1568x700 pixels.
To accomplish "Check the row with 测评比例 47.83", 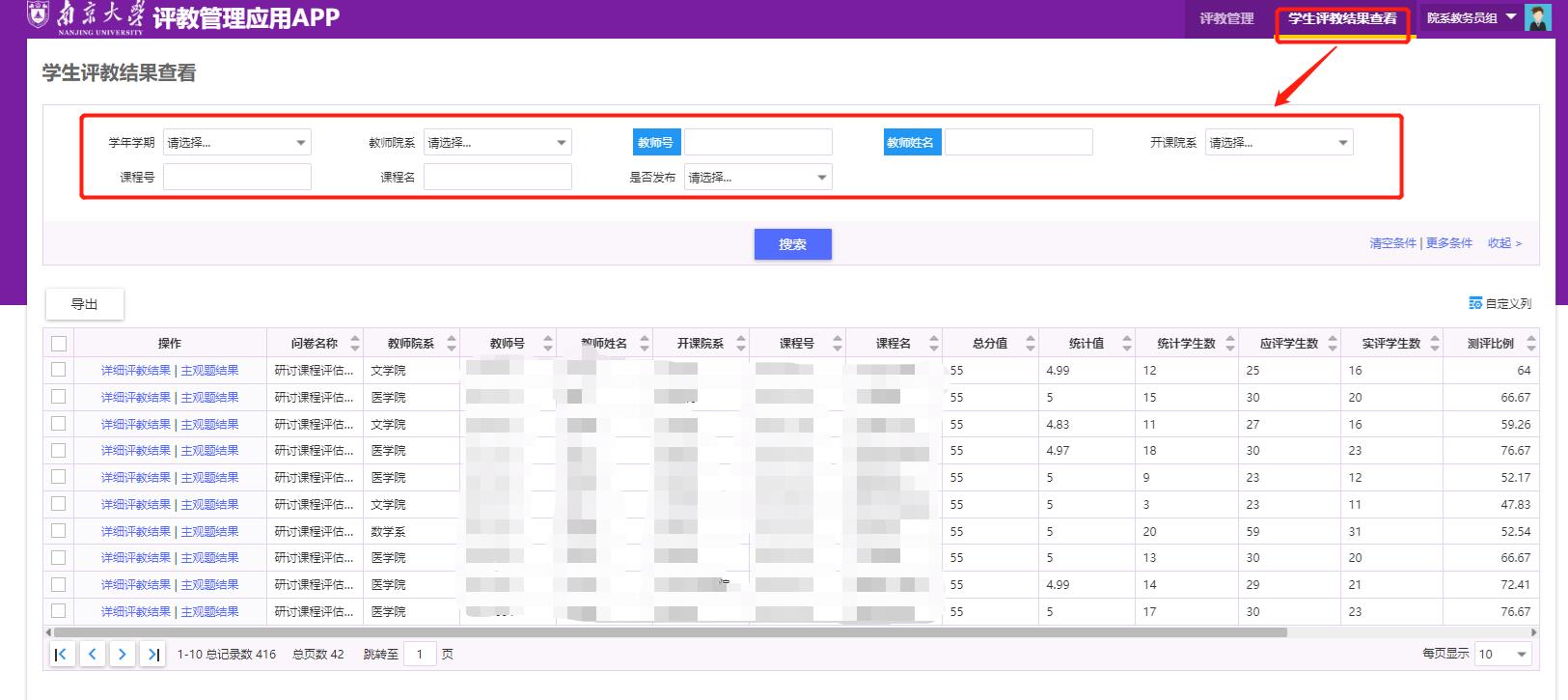I will pos(59,504).
